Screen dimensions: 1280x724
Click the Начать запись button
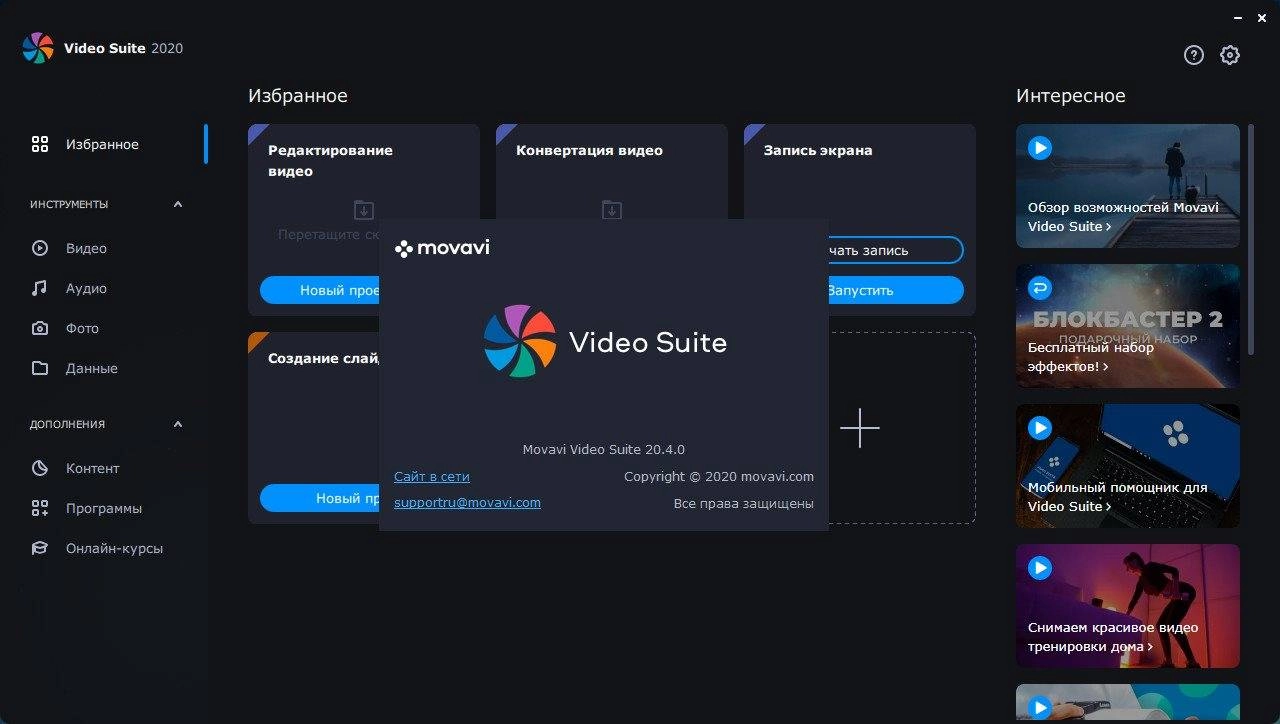click(896, 250)
